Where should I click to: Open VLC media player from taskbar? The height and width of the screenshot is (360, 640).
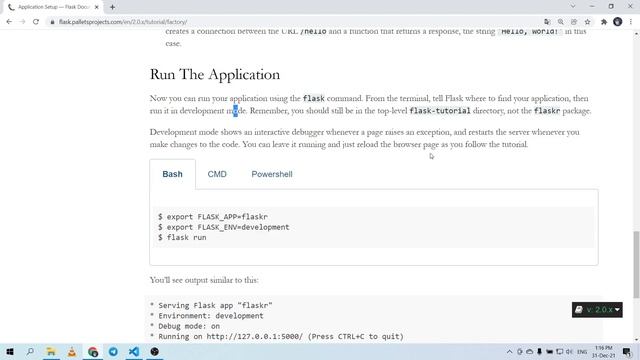pos(72,351)
